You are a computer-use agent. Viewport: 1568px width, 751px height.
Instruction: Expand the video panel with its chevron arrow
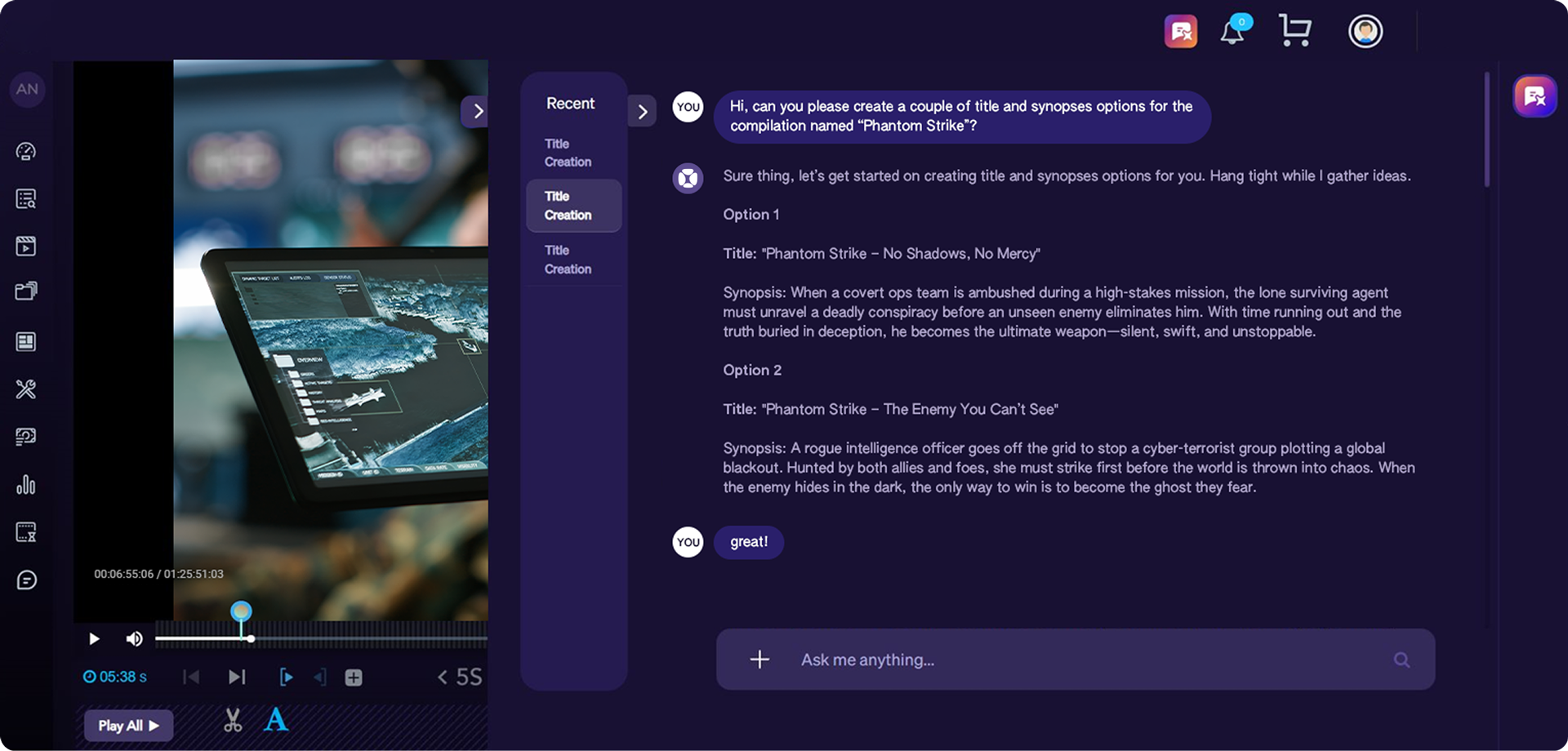click(x=476, y=111)
